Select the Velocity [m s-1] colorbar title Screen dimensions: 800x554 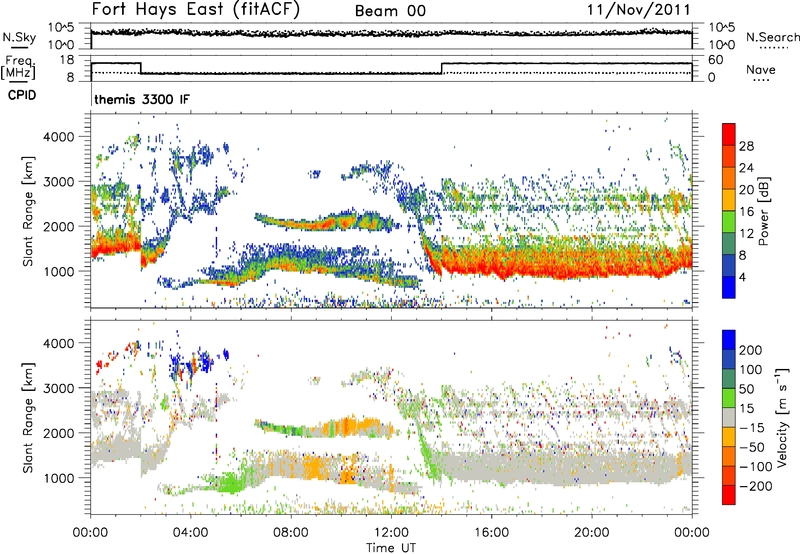click(x=782, y=417)
